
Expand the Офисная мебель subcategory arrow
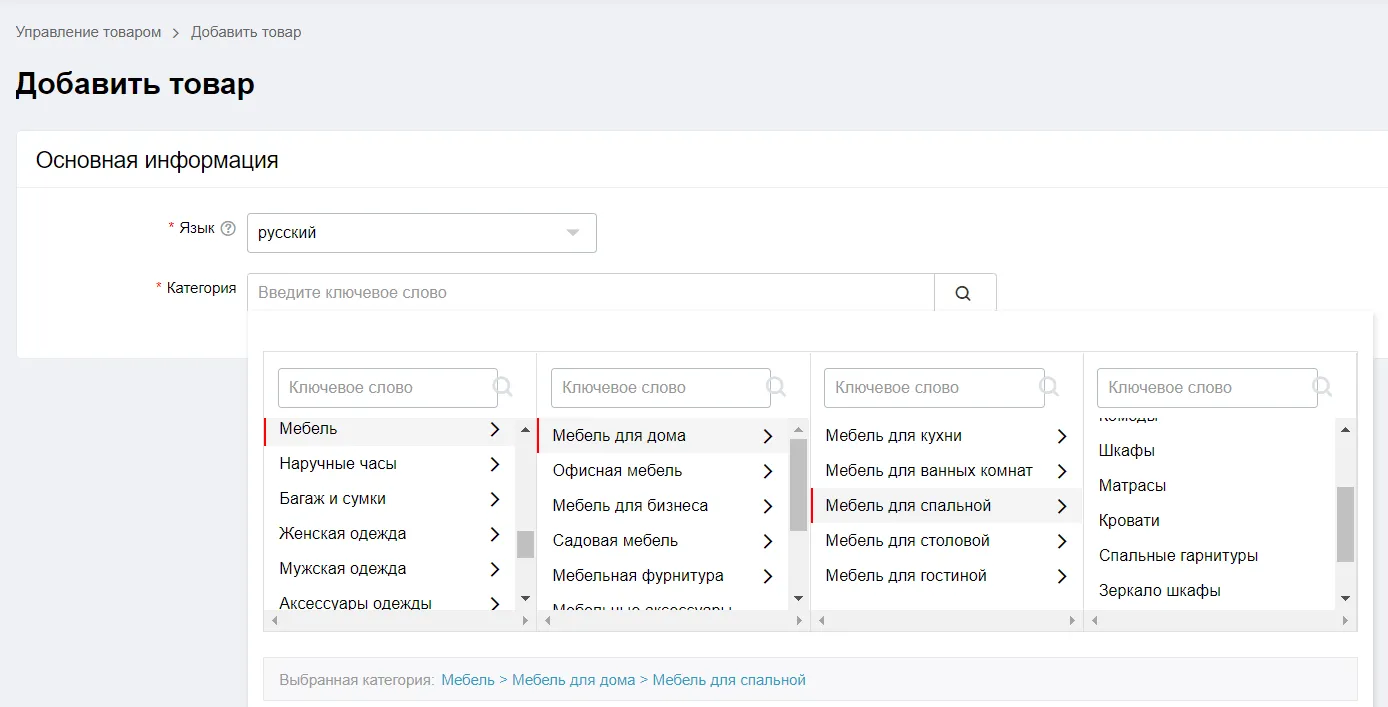pyautogui.click(x=768, y=471)
